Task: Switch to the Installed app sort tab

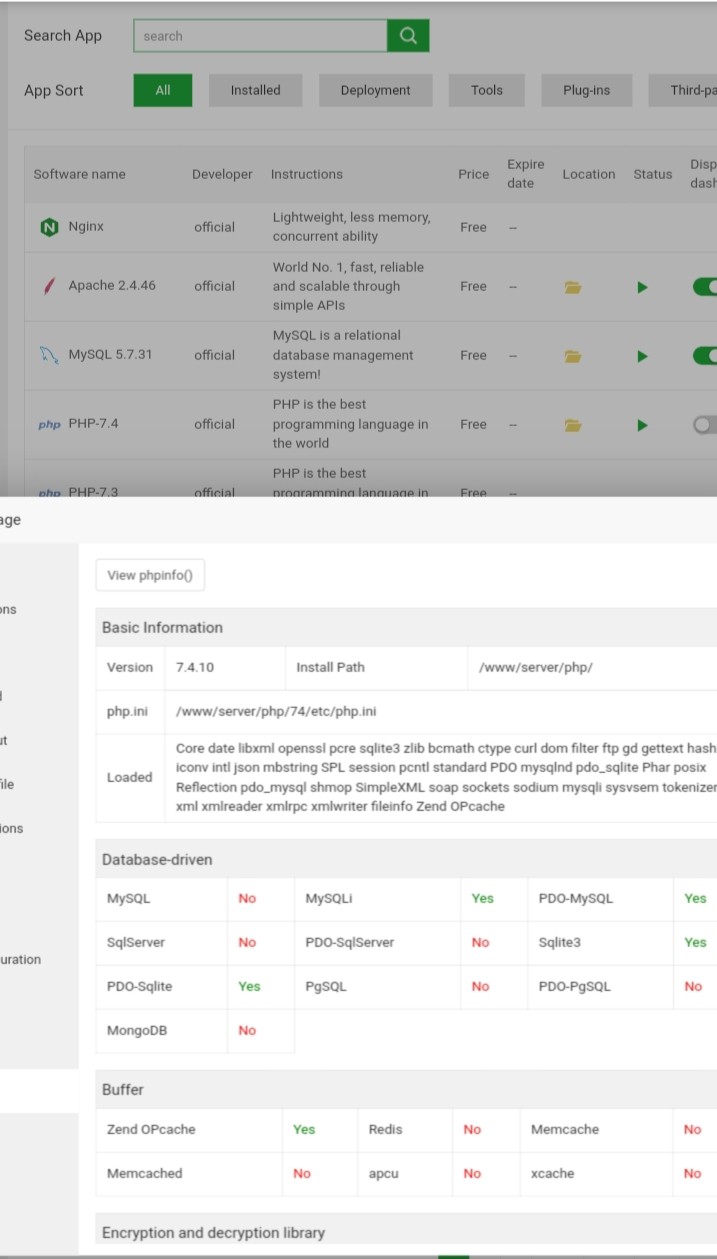Action: pos(255,90)
